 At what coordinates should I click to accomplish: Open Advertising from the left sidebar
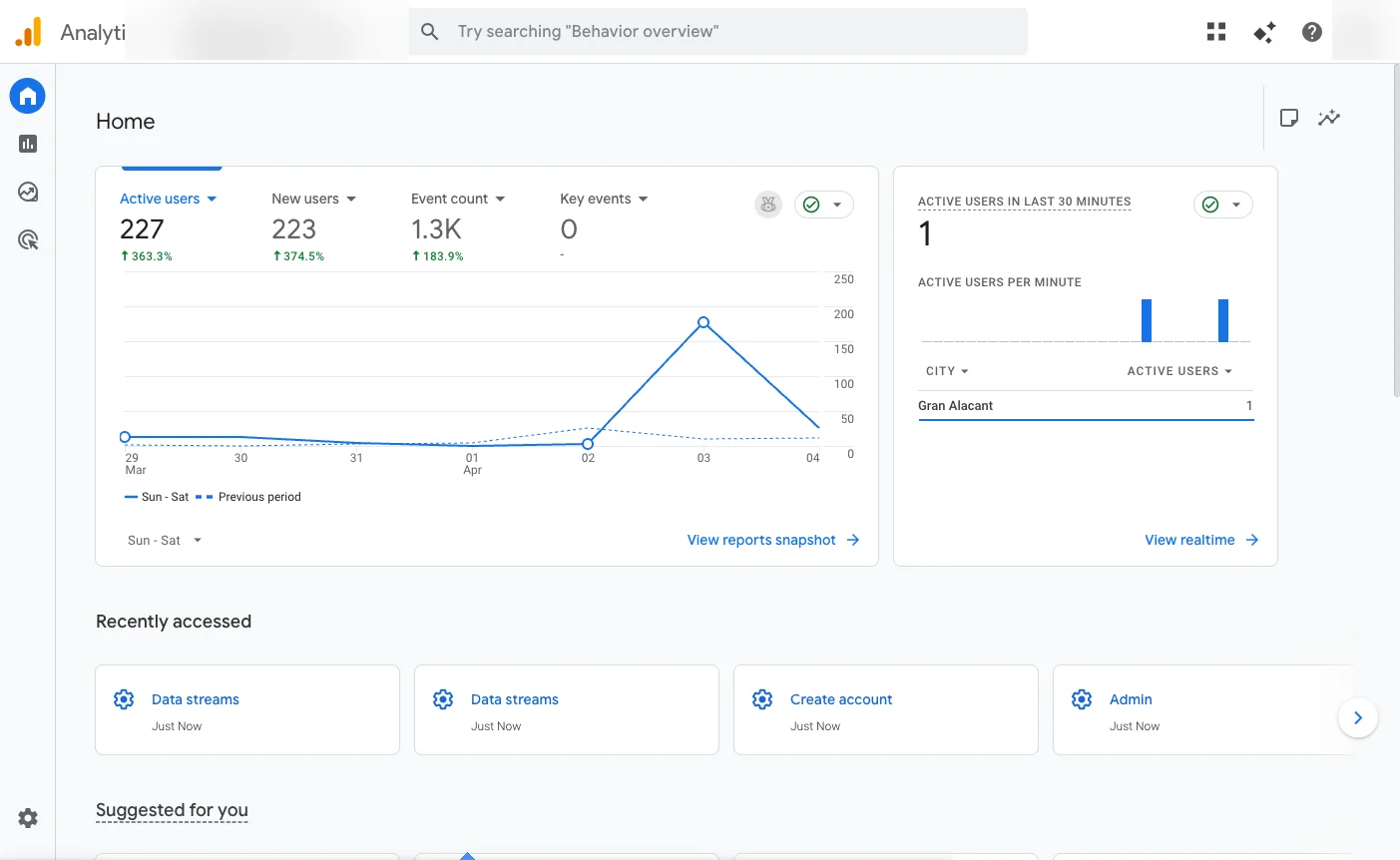[x=27, y=239]
